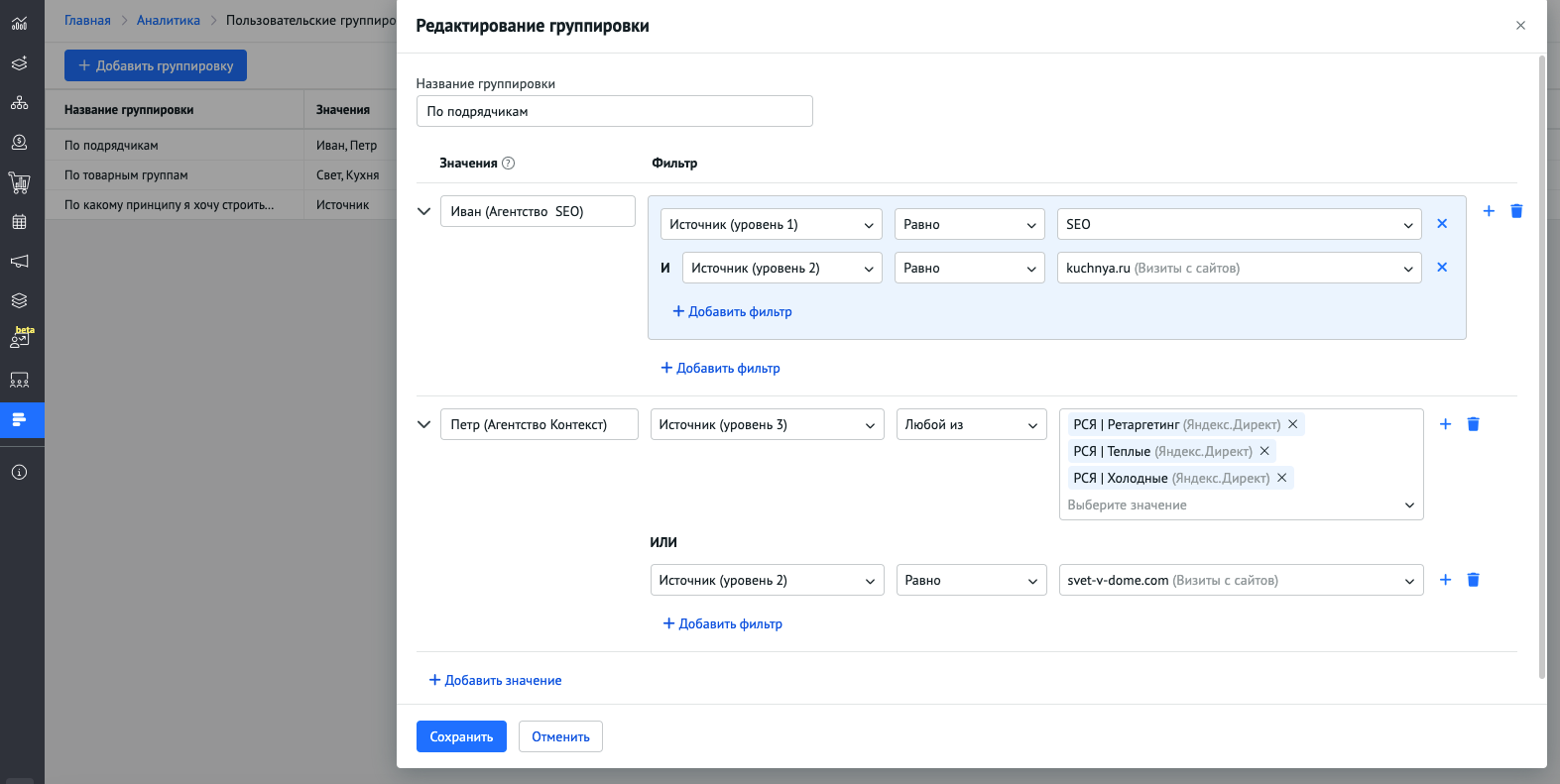This screenshot has height=784, width=1560.
Task: Edit the Иван (Агентство SEO) value name field
Action: tap(538, 211)
